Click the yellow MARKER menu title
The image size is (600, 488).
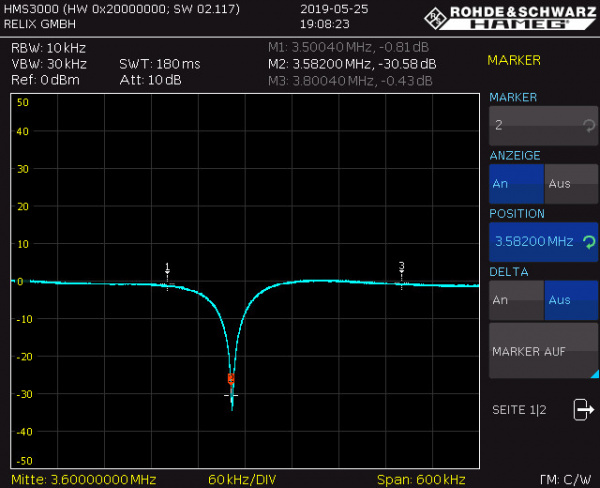coord(514,60)
